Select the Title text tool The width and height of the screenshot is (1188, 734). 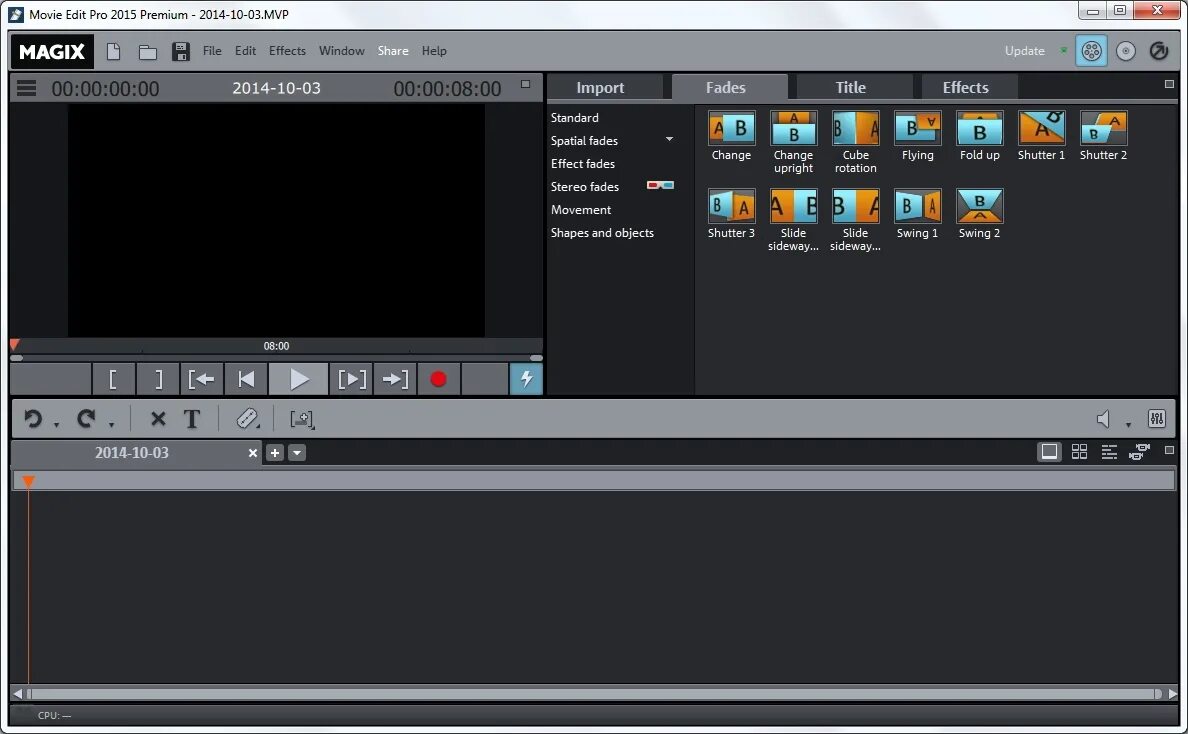pos(192,419)
